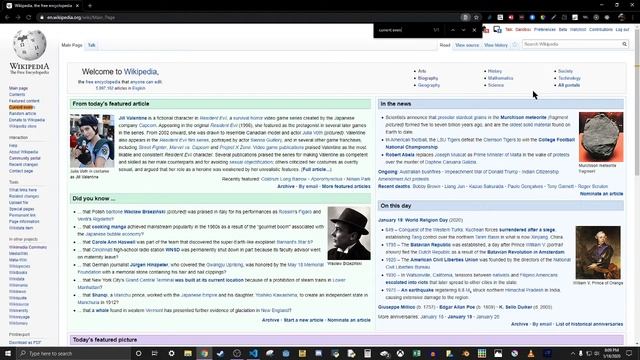Open the View source tab
This screenshot has width=640, height=360.
pyautogui.click(x=467, y=45)
